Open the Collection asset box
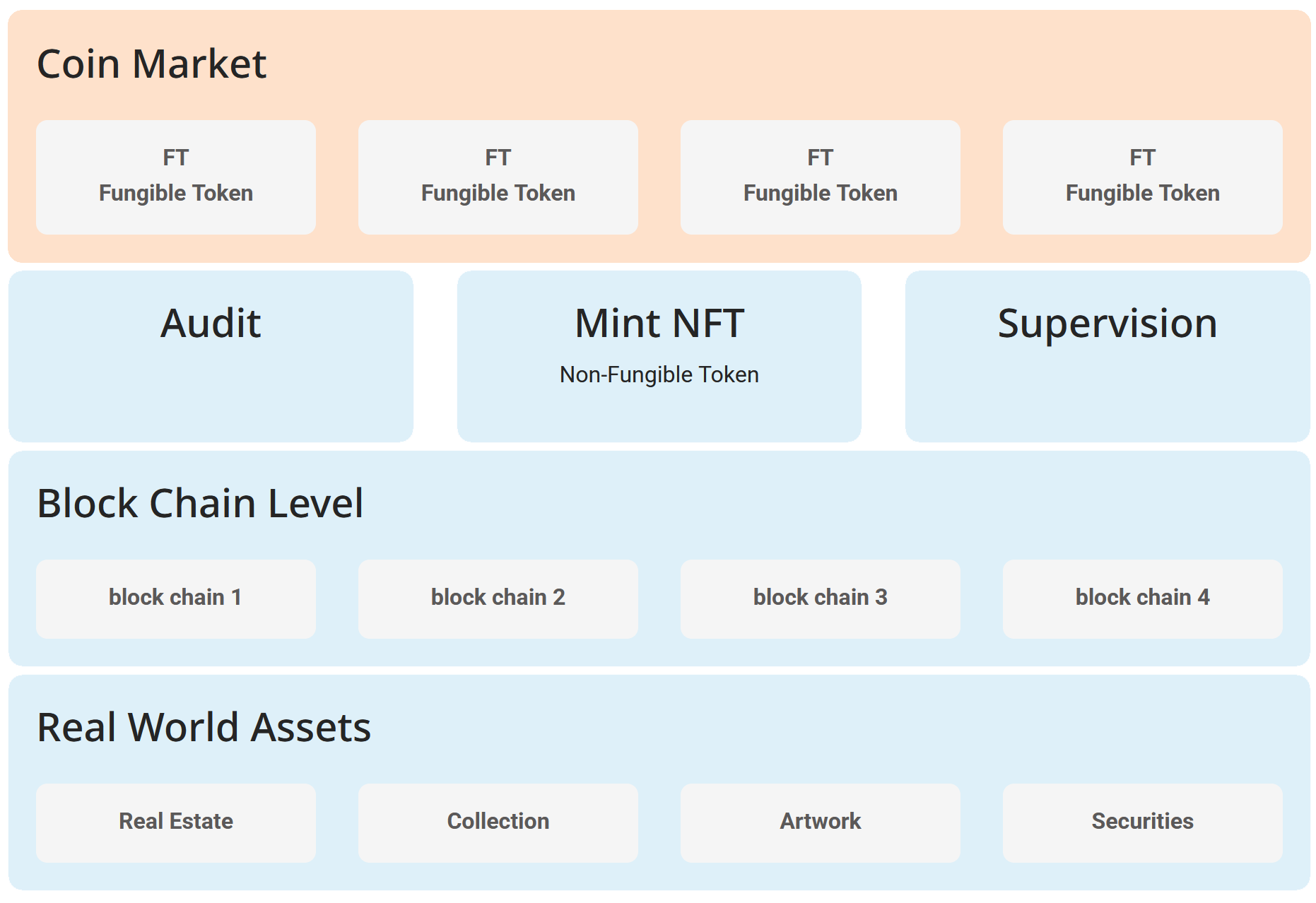Screen dimensions: 1316x903 [x=498, y=822]
